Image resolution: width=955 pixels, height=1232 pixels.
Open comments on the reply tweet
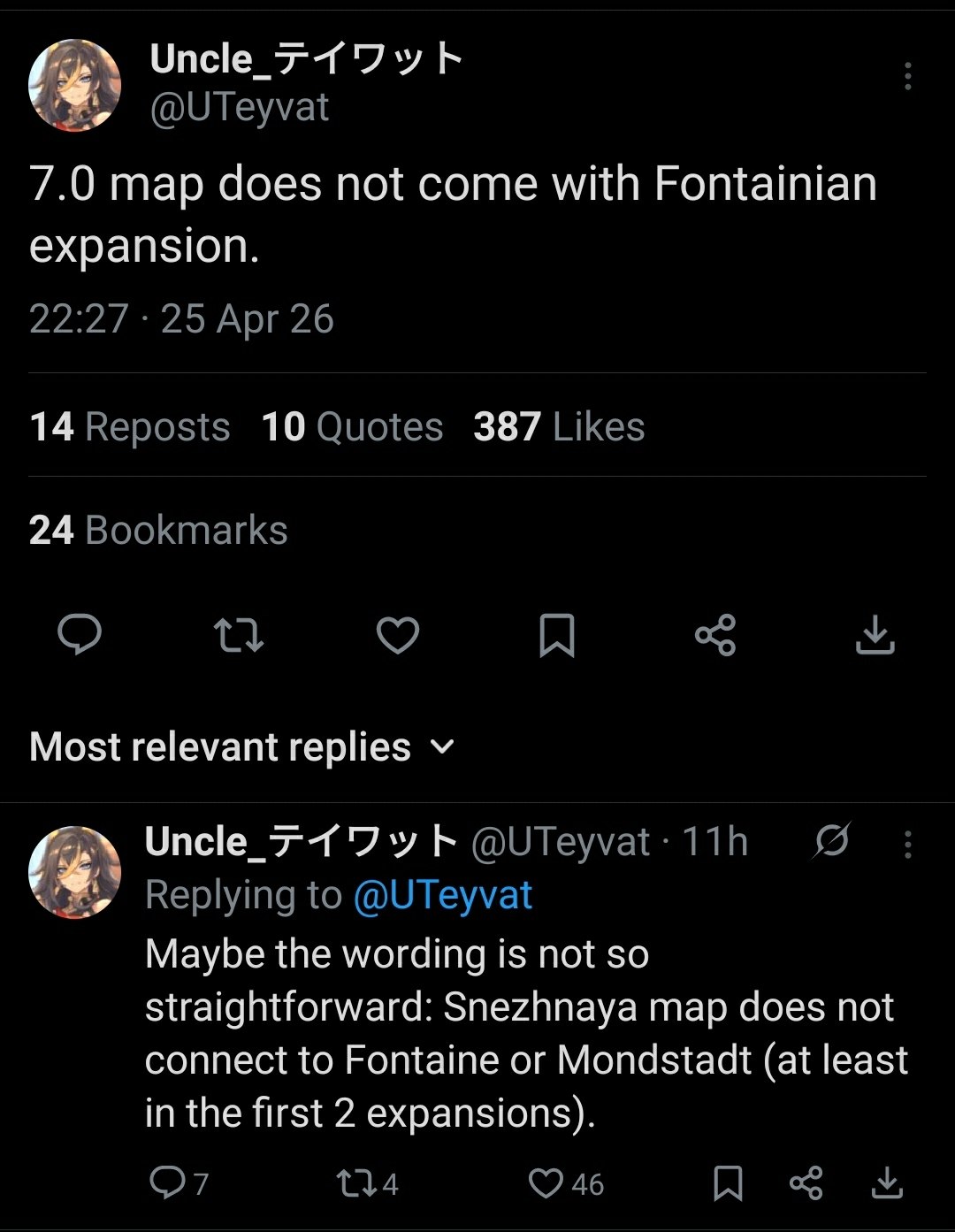point(168,1182)
